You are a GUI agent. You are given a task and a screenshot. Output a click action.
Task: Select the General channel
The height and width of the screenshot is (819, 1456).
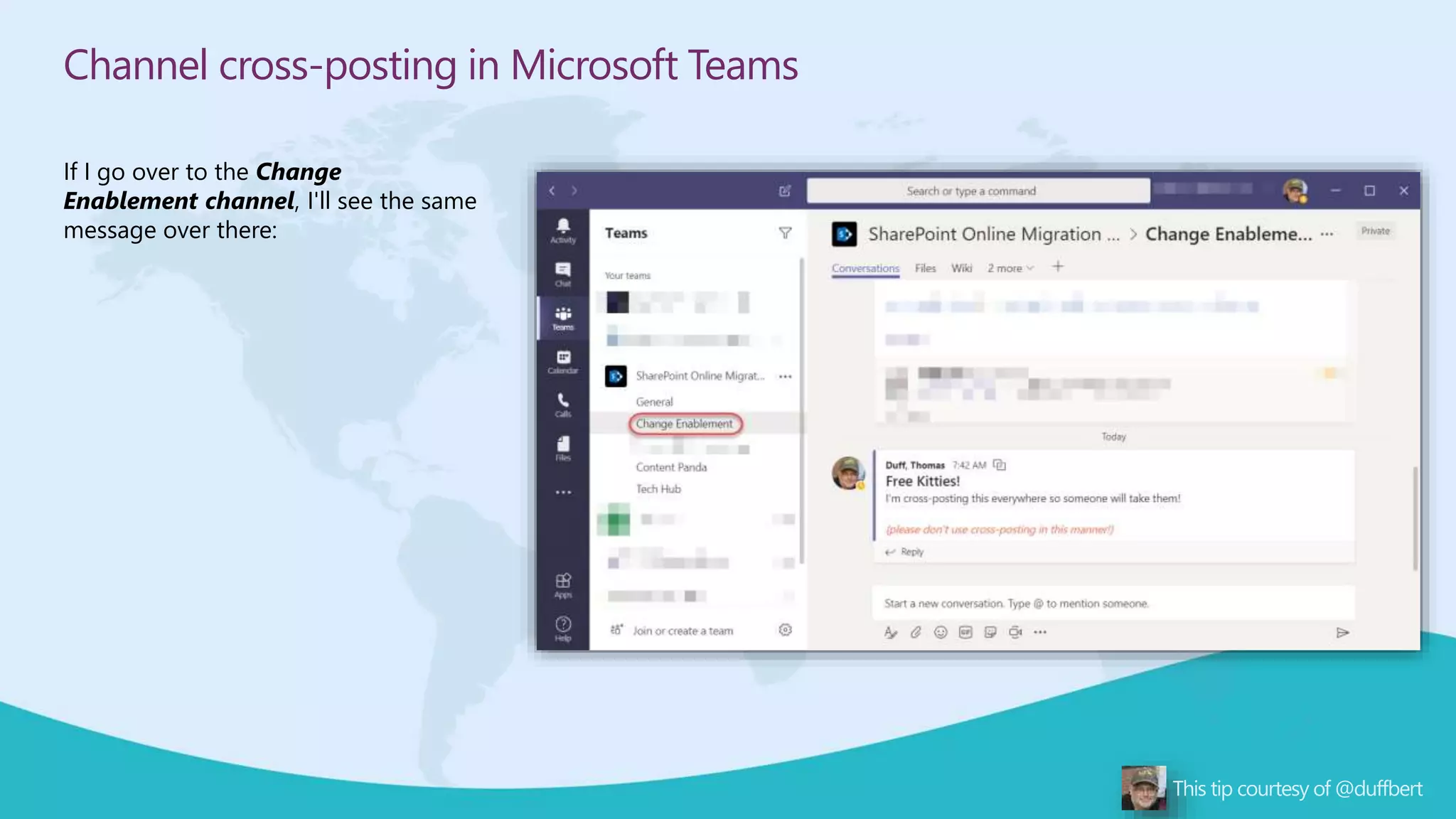pyautogui.click(x=654, y=402)
